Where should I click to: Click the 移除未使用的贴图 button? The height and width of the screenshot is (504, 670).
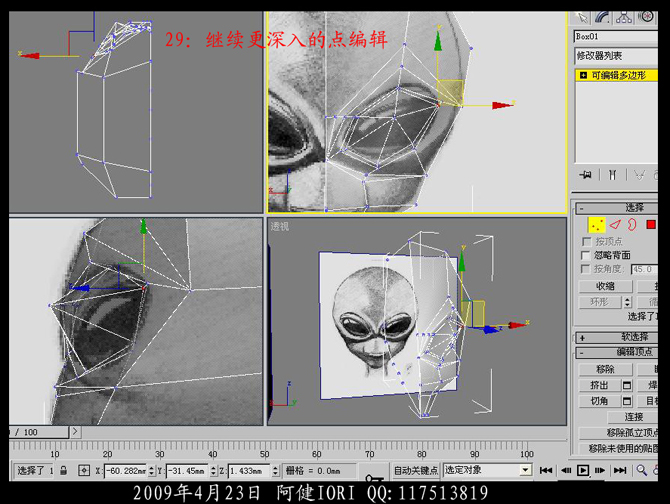[x=618, y=448]
